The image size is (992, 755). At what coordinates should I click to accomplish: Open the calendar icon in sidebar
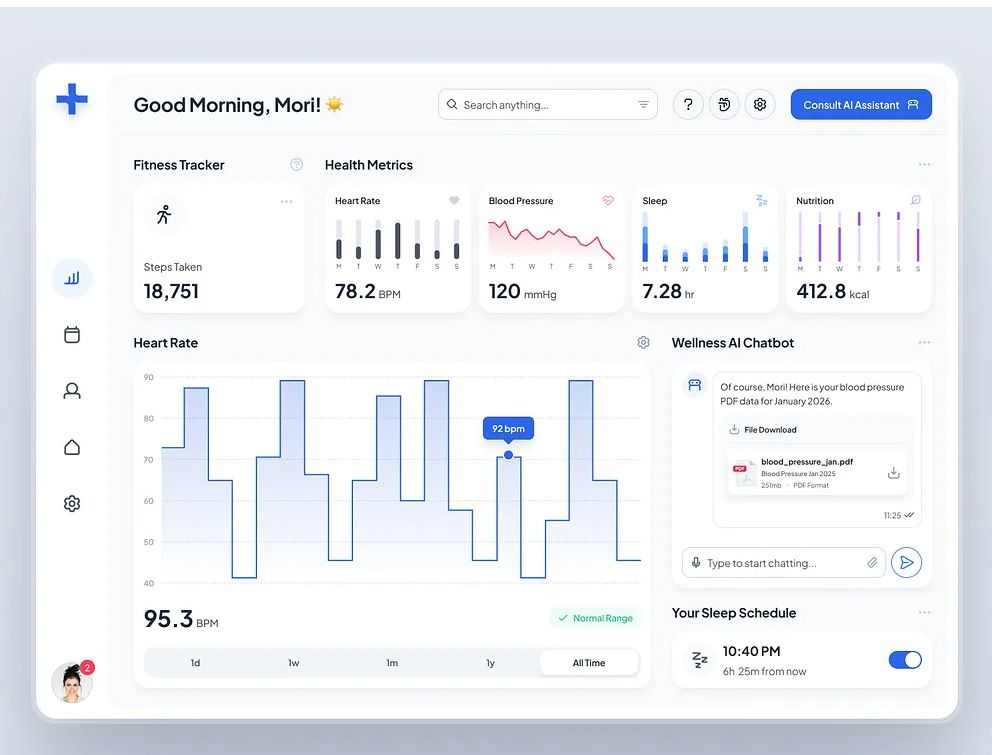[x=72, y=335]
